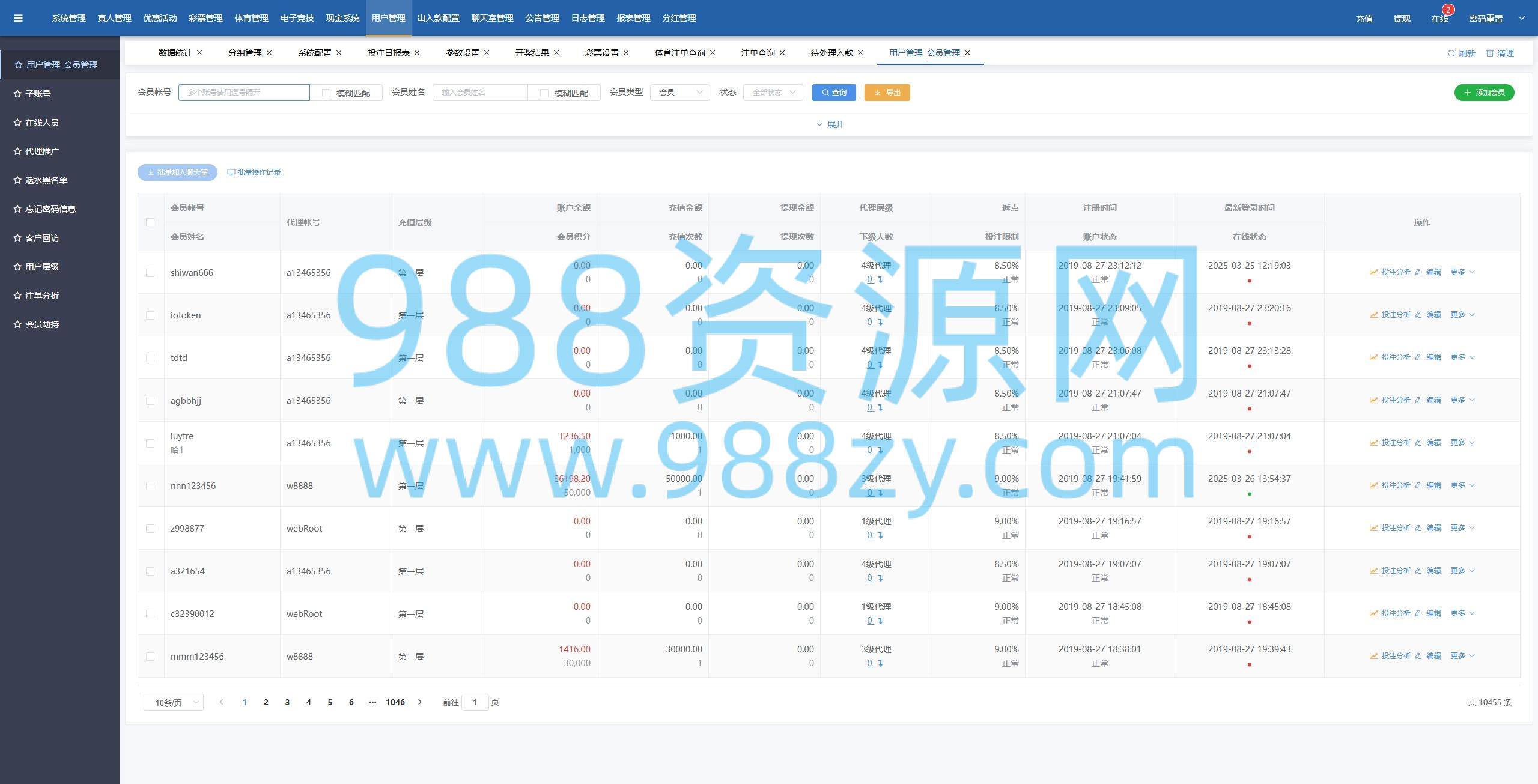Click the 查询 search button

coord(833,93)
